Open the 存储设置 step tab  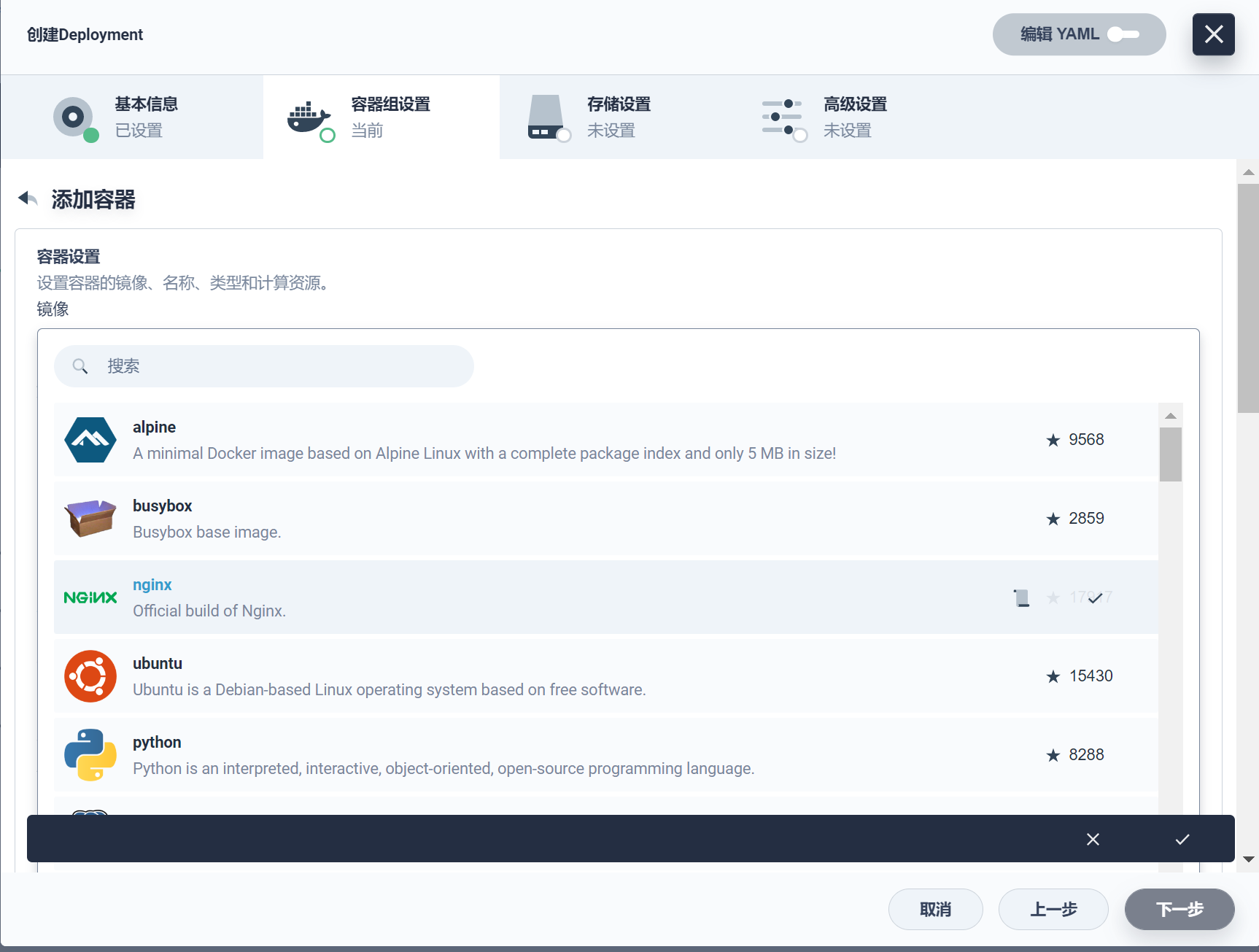(619, 117)
